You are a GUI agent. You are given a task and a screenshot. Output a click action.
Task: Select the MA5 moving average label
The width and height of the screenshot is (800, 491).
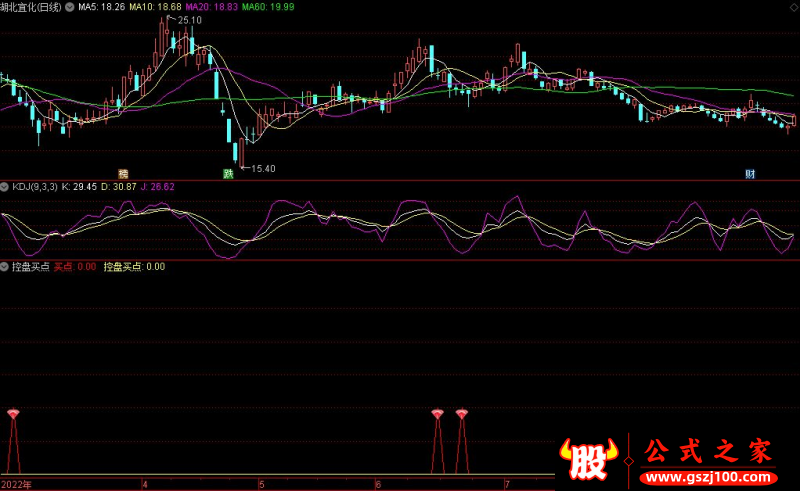101,6
